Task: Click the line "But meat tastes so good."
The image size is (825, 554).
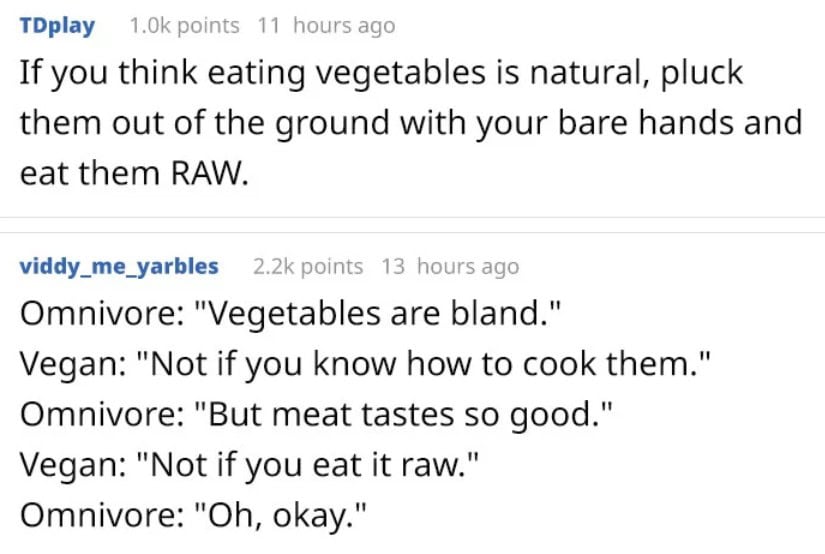Action: [x=317, y=415]
